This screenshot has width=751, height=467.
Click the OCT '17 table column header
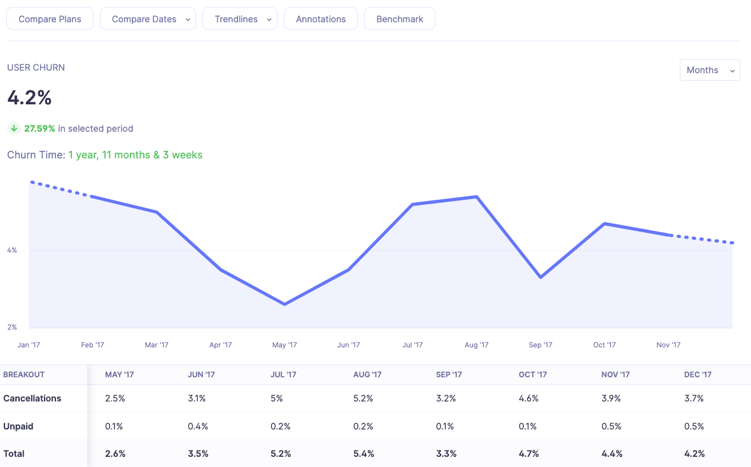533,375
